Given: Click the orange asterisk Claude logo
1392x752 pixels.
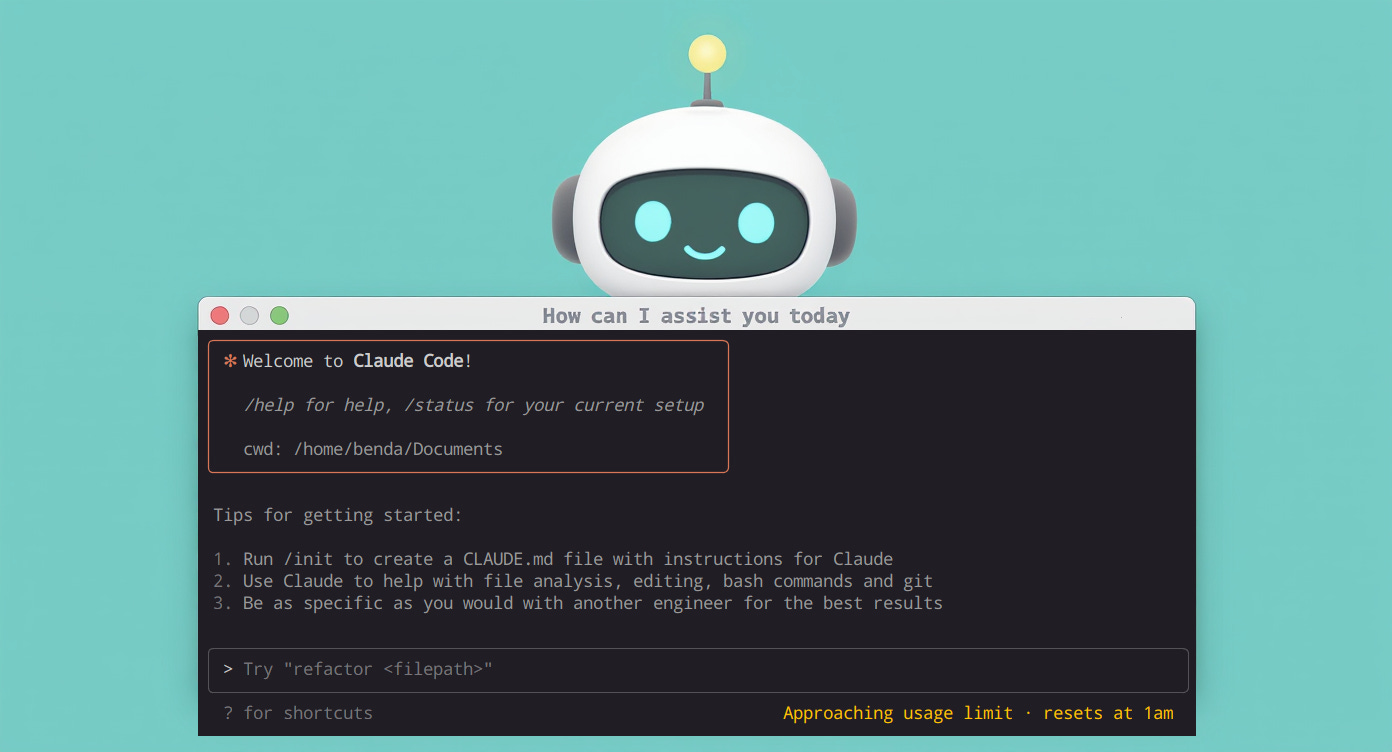Looking at the screenshot, I should pyautogui.click(x=230, y=361).
